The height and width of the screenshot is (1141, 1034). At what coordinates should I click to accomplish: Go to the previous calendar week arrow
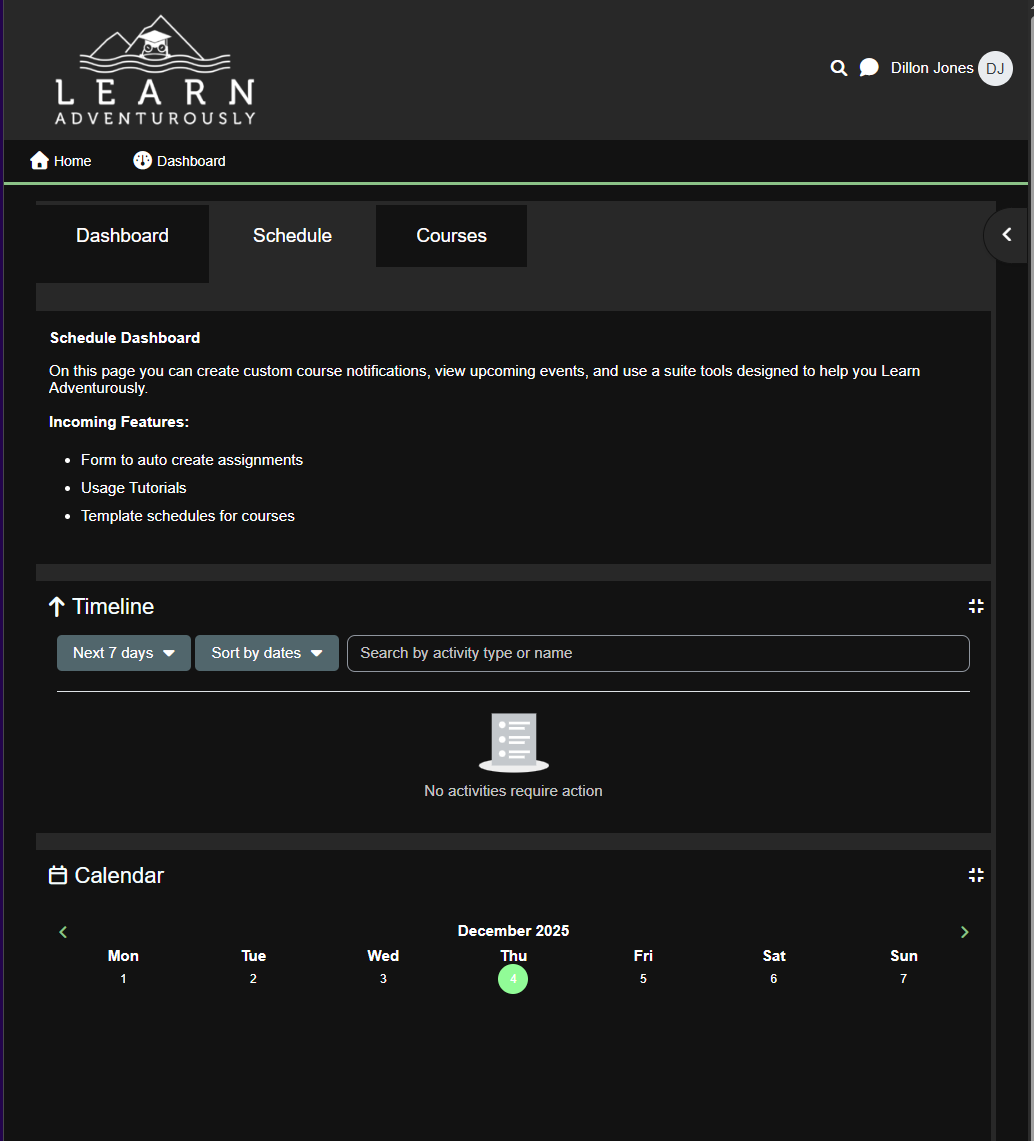coord(63,932)
